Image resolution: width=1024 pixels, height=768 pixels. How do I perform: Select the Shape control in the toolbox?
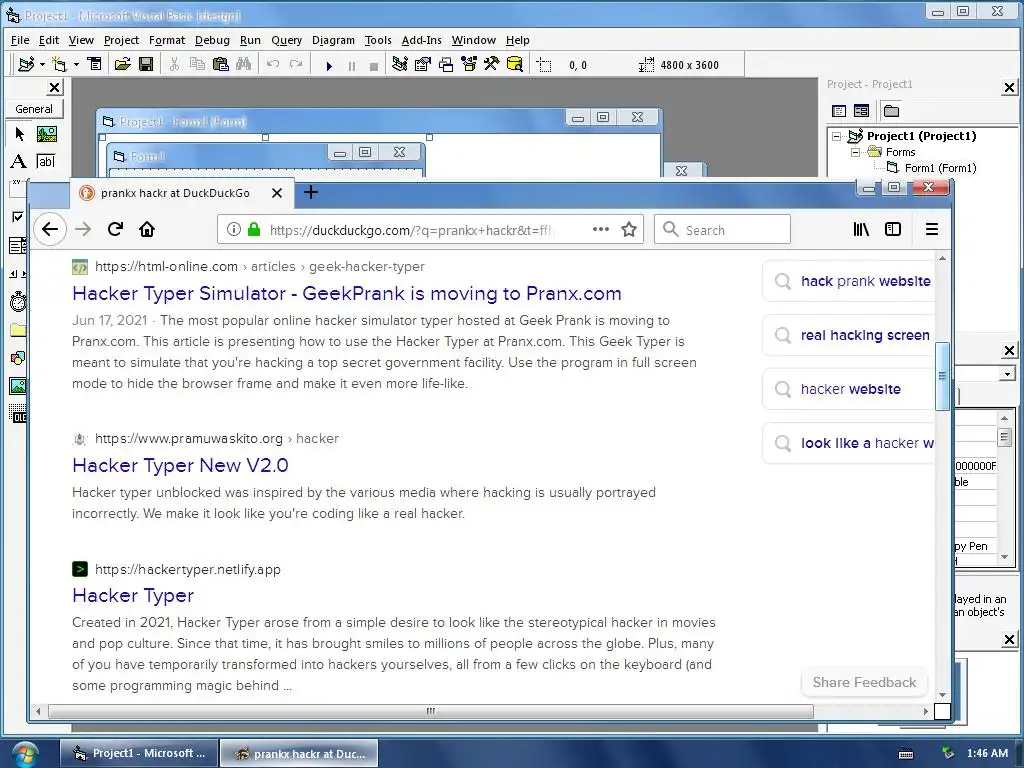[x=18, y=357]
